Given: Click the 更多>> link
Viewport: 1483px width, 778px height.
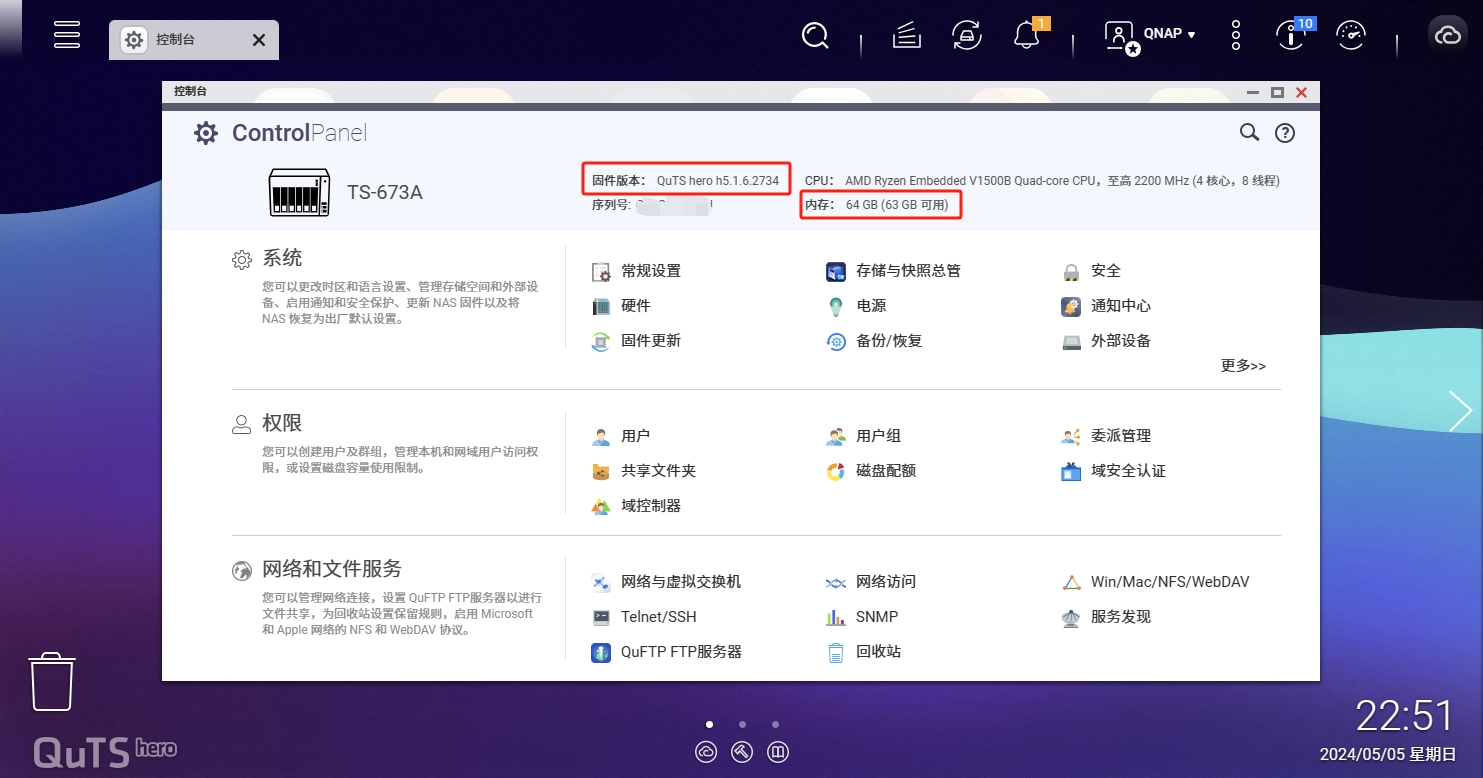Looking at the screenshot, I should (1243, 366).
